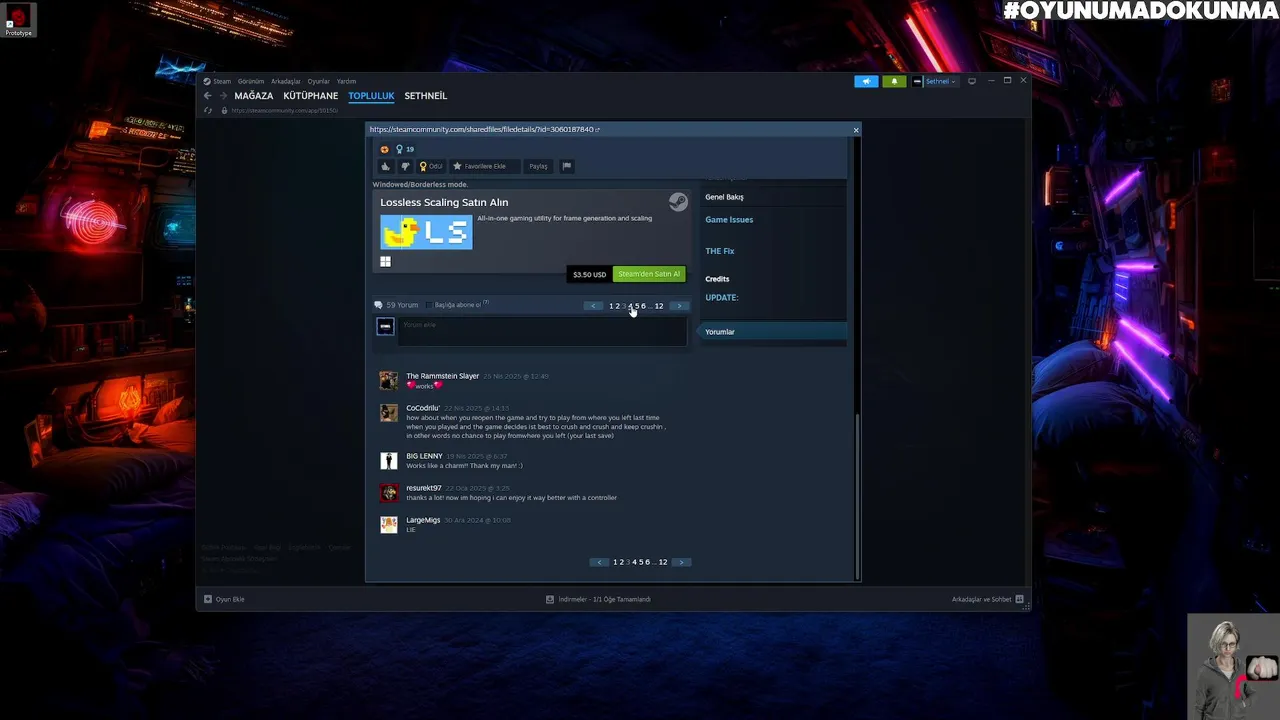
Task: Go back with the Steam back arrow
Action: [x=208, y=96]
